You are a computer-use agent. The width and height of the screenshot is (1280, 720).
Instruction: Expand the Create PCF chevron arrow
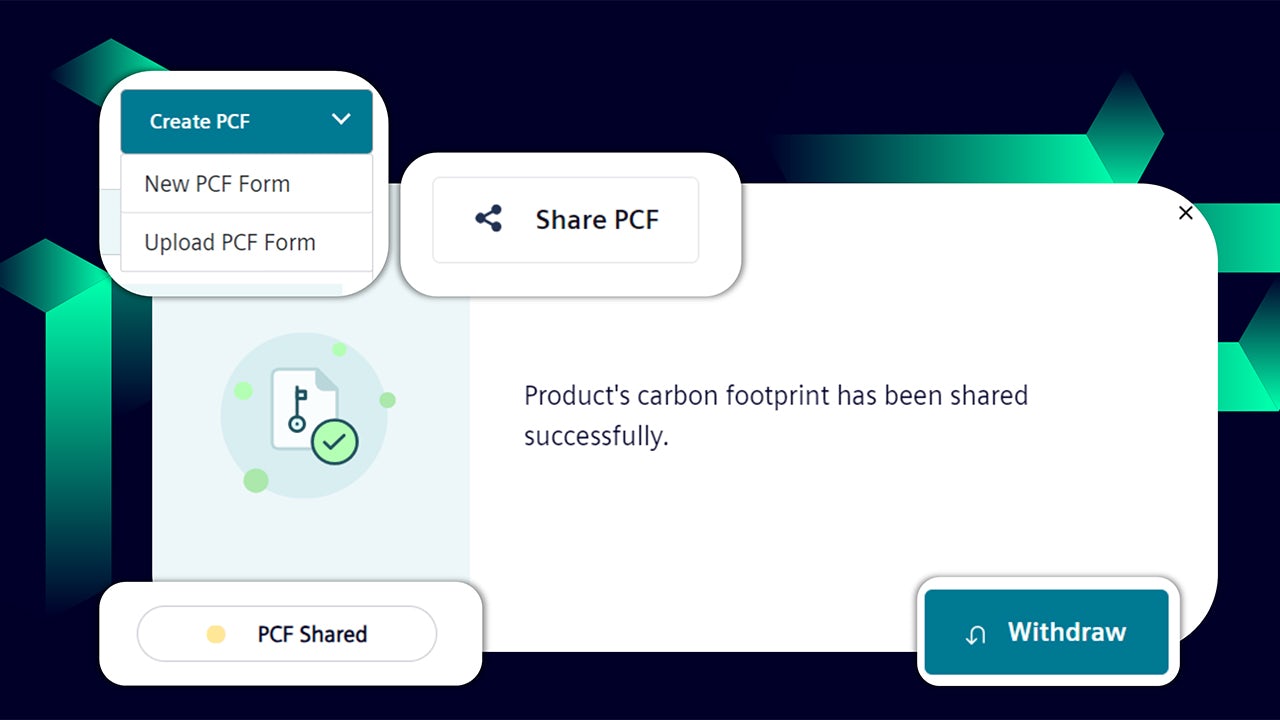point(341,120)
